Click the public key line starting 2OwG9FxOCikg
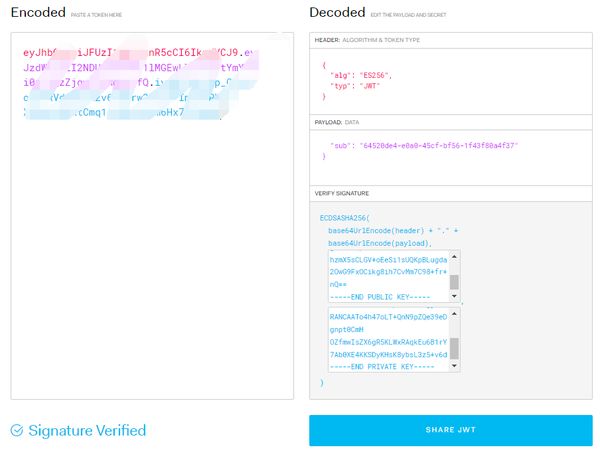The height and width of the screenshot is (457, 600). tap(388, 271)
